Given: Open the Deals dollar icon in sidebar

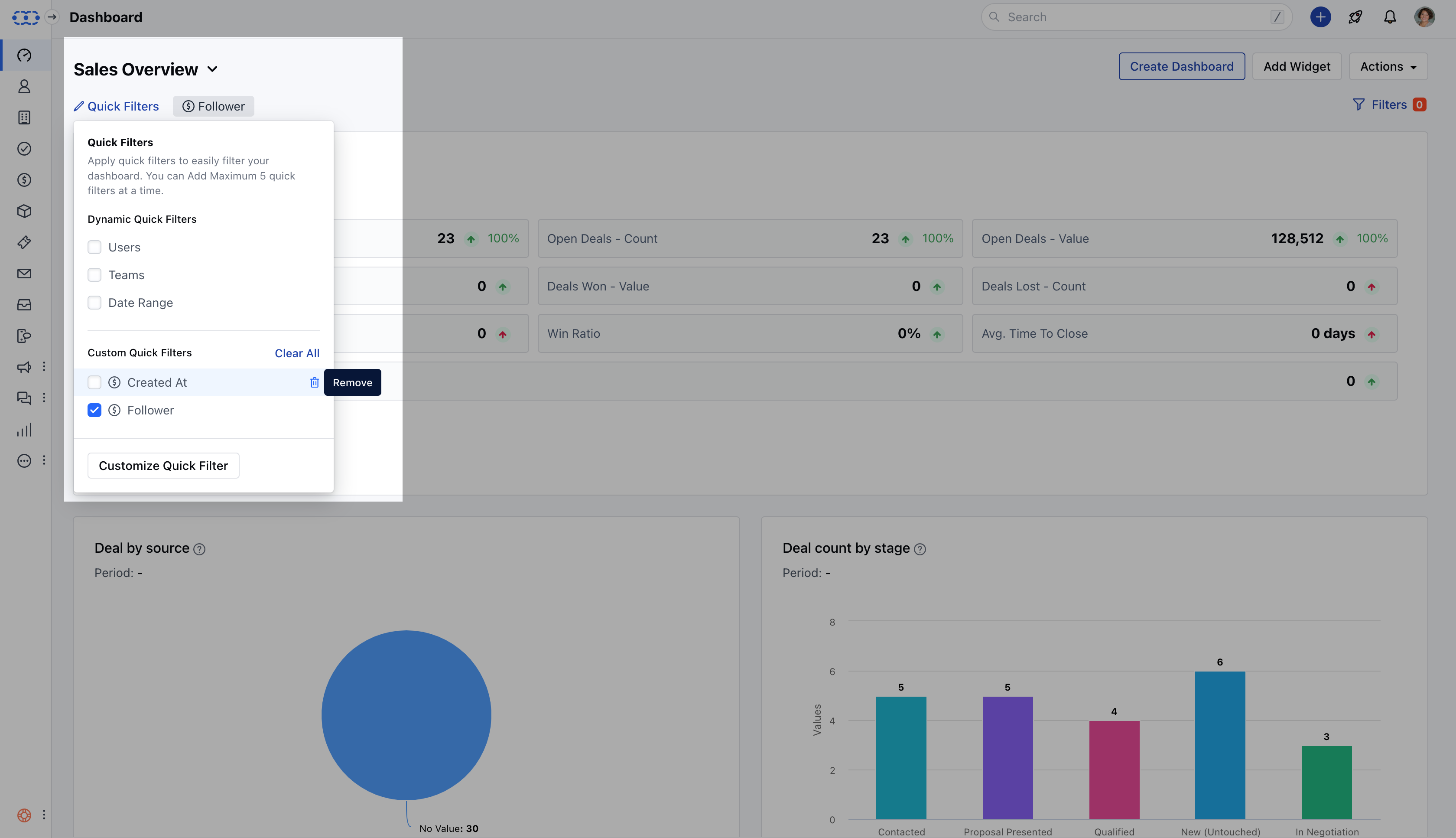Looking at the screenshot, I should (24, 179).
